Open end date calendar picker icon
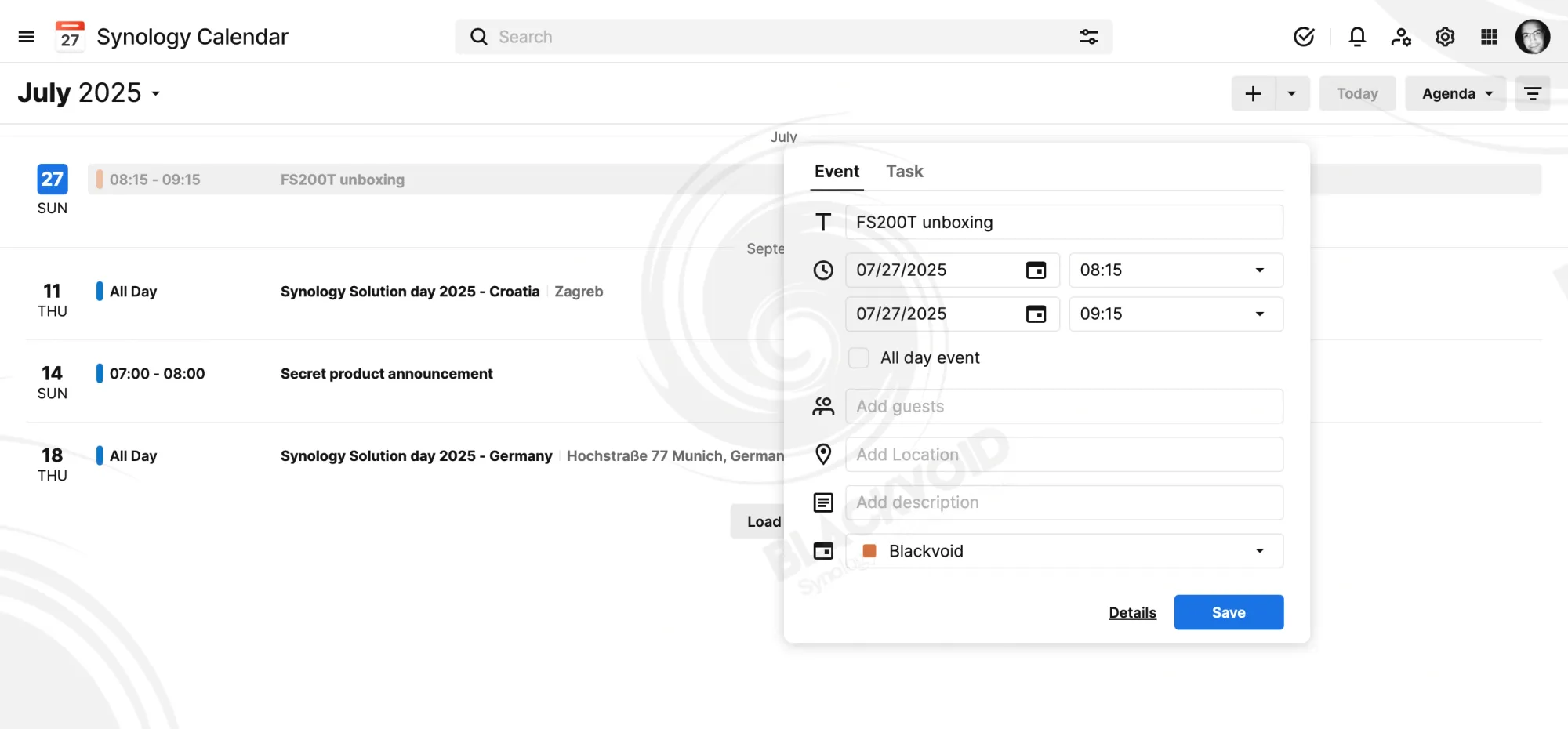 (x=1036, y=314)
